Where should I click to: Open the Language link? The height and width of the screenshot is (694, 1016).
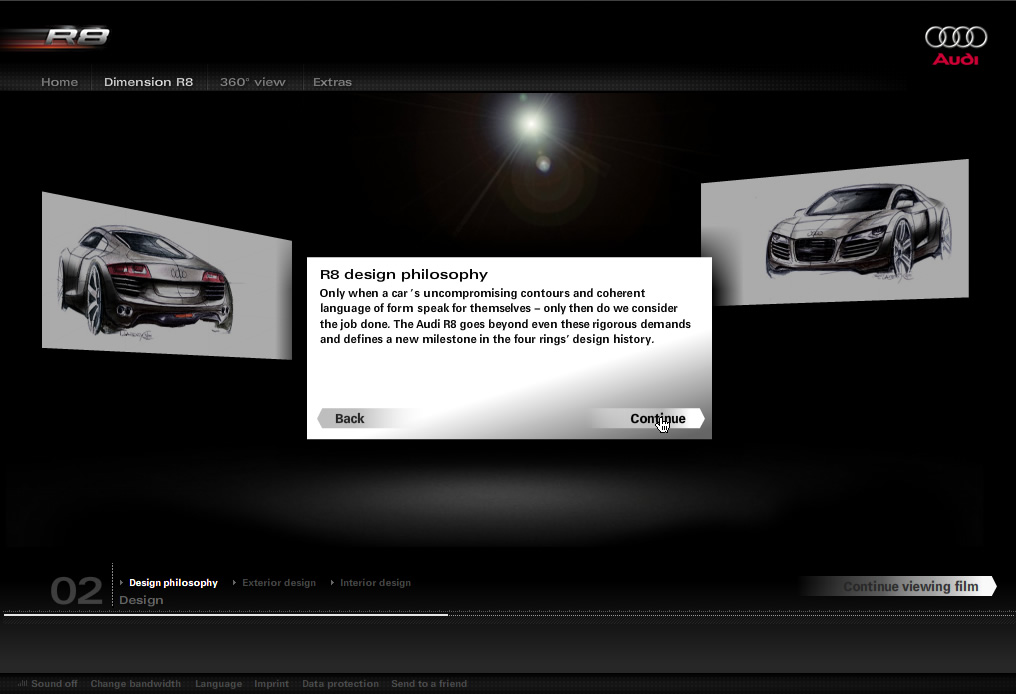pos(218,684)
